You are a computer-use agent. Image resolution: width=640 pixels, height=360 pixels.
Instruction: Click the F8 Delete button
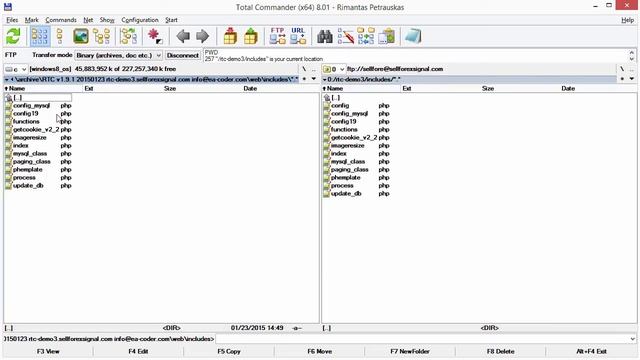click(501, 351)
